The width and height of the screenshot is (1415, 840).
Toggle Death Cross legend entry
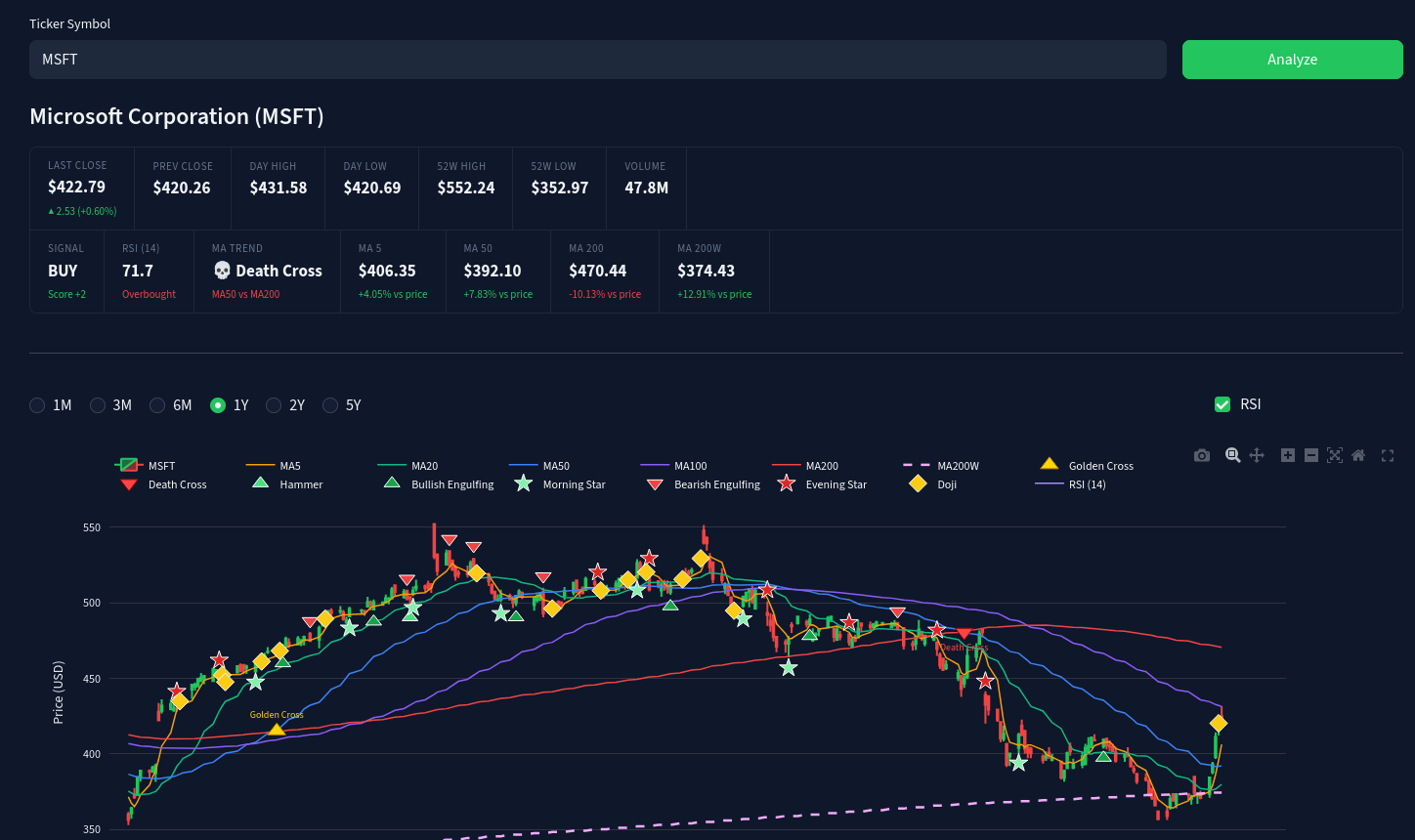click(161, 484)
